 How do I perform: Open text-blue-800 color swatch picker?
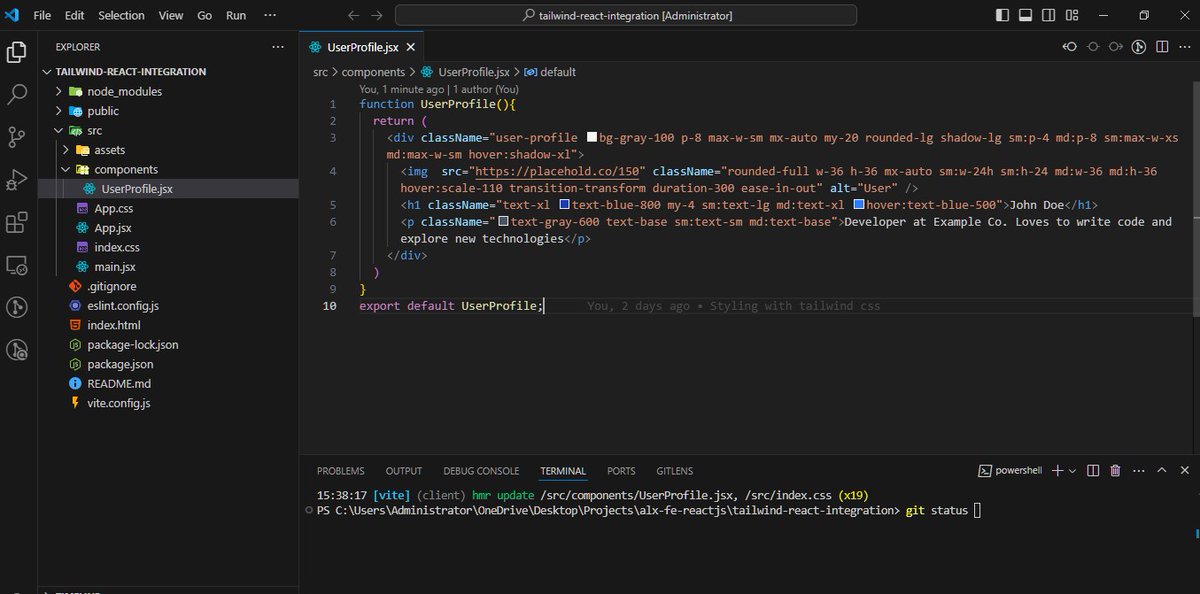click(563, 205)
